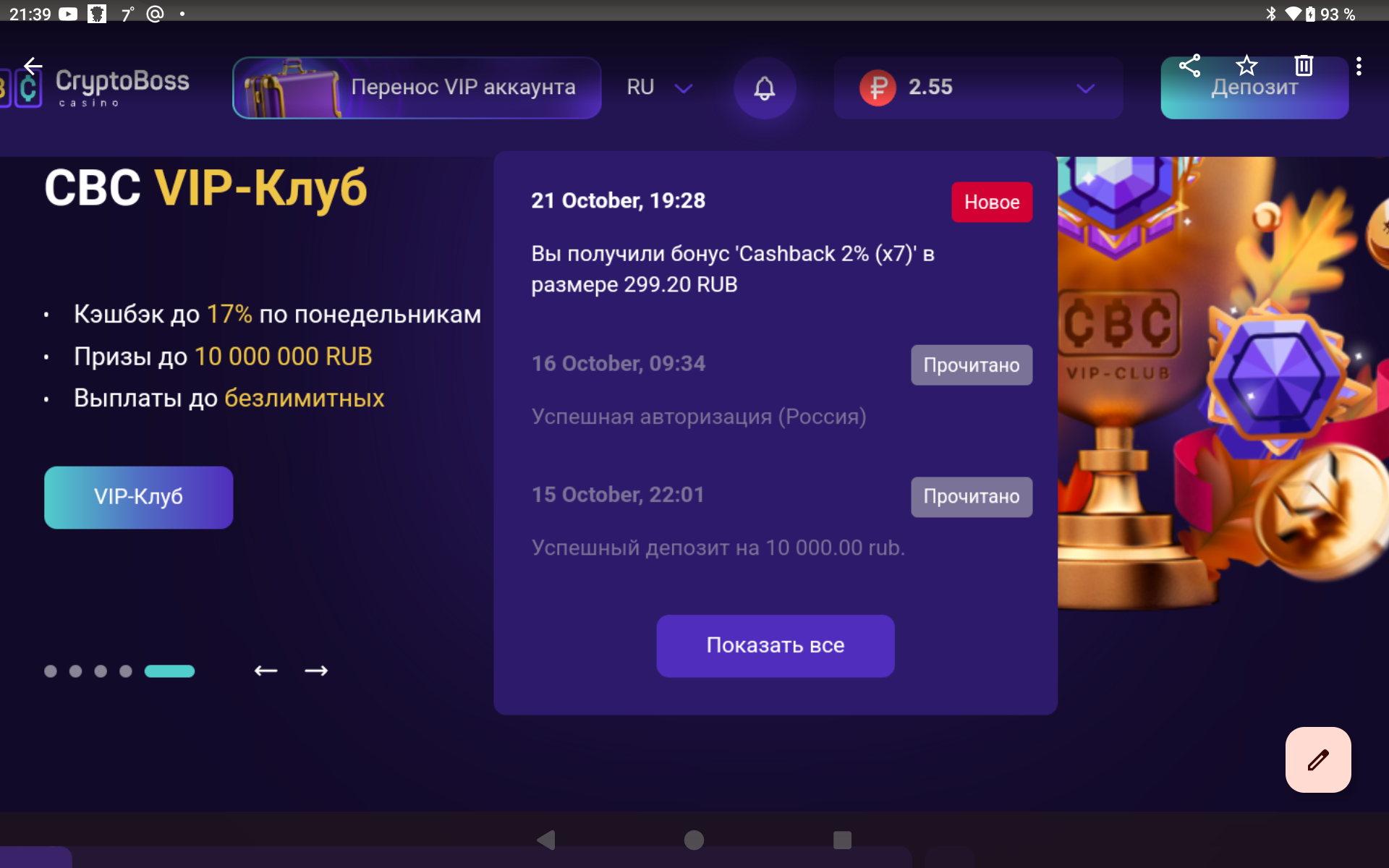1389x868 pixels.
Task: Tap the share icon
Action: coord(1189,66)
